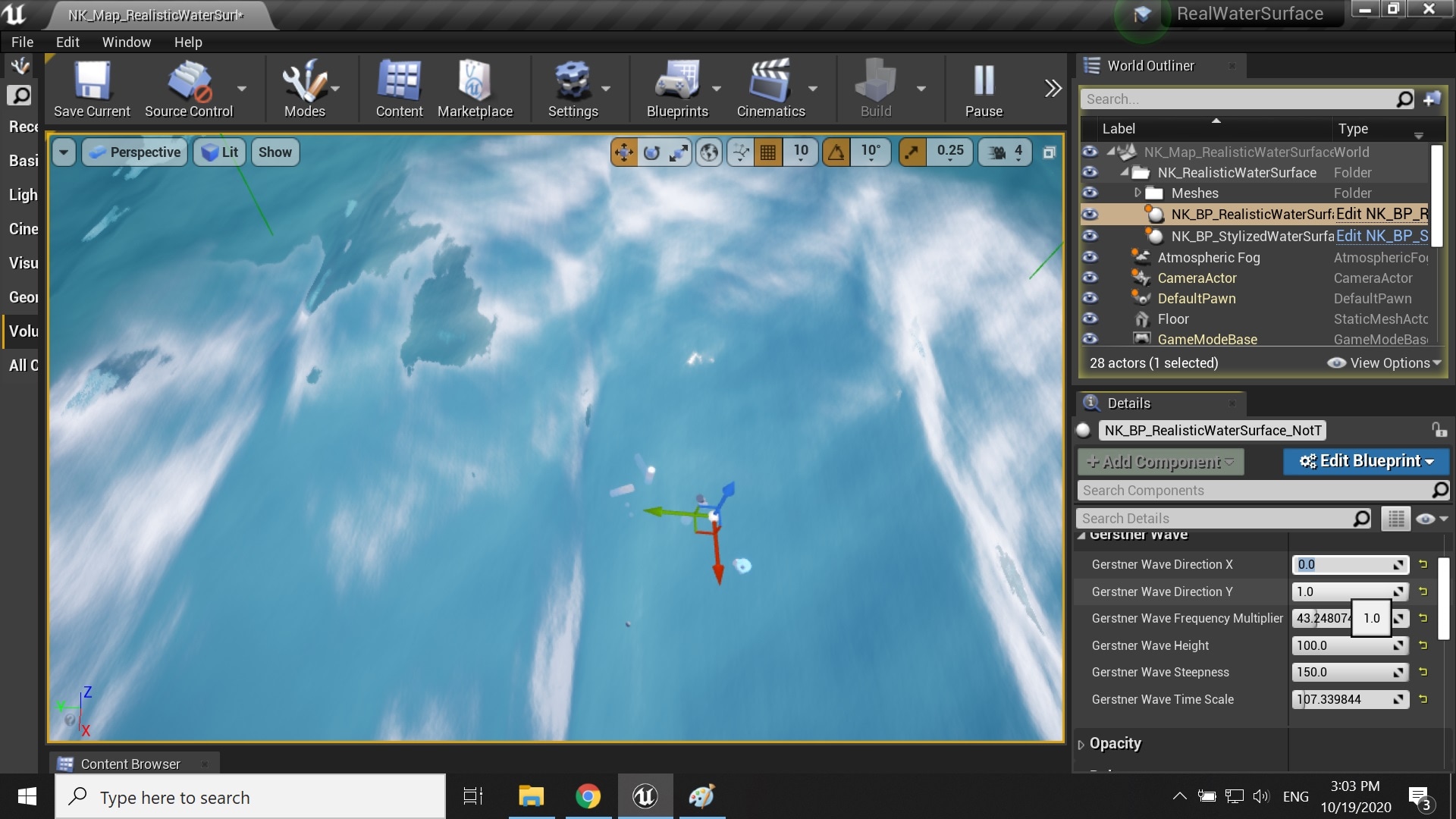The width and height of the screenshot is (1456, 819).
Task: Click Edit Blueprint button
Action: coord(1365,461)
